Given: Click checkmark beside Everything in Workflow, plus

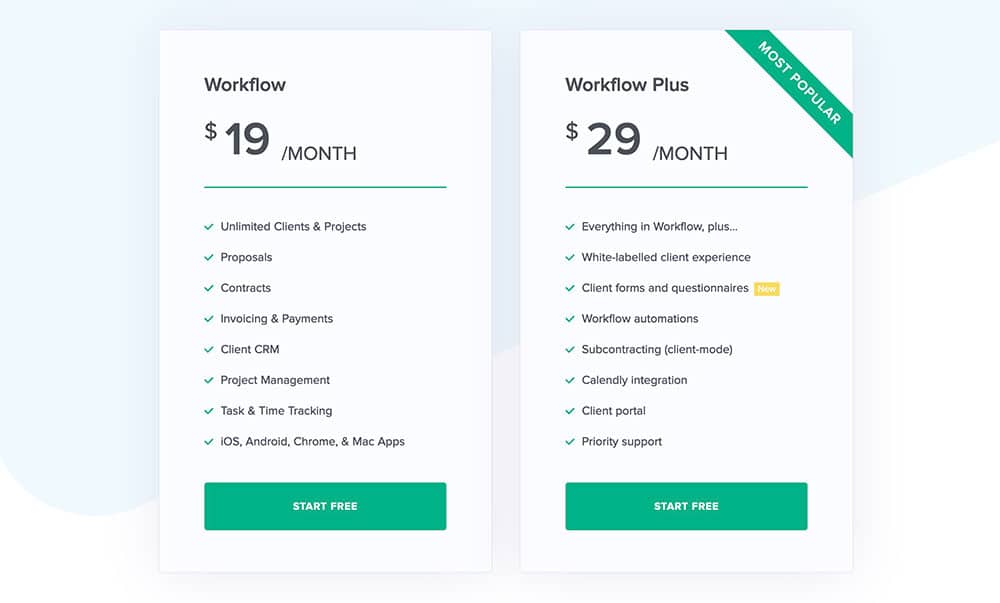Looking at the screenshot, I should pyautogui.click(x=570, y=227).
